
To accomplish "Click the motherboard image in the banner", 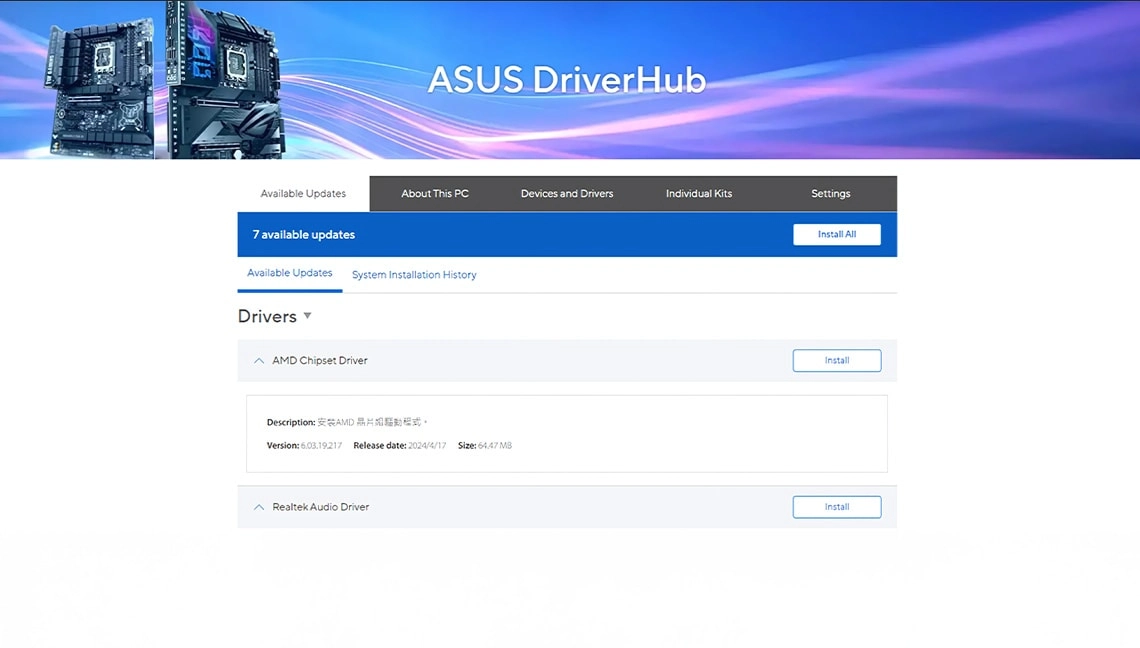I will click(x=164, y=80).
